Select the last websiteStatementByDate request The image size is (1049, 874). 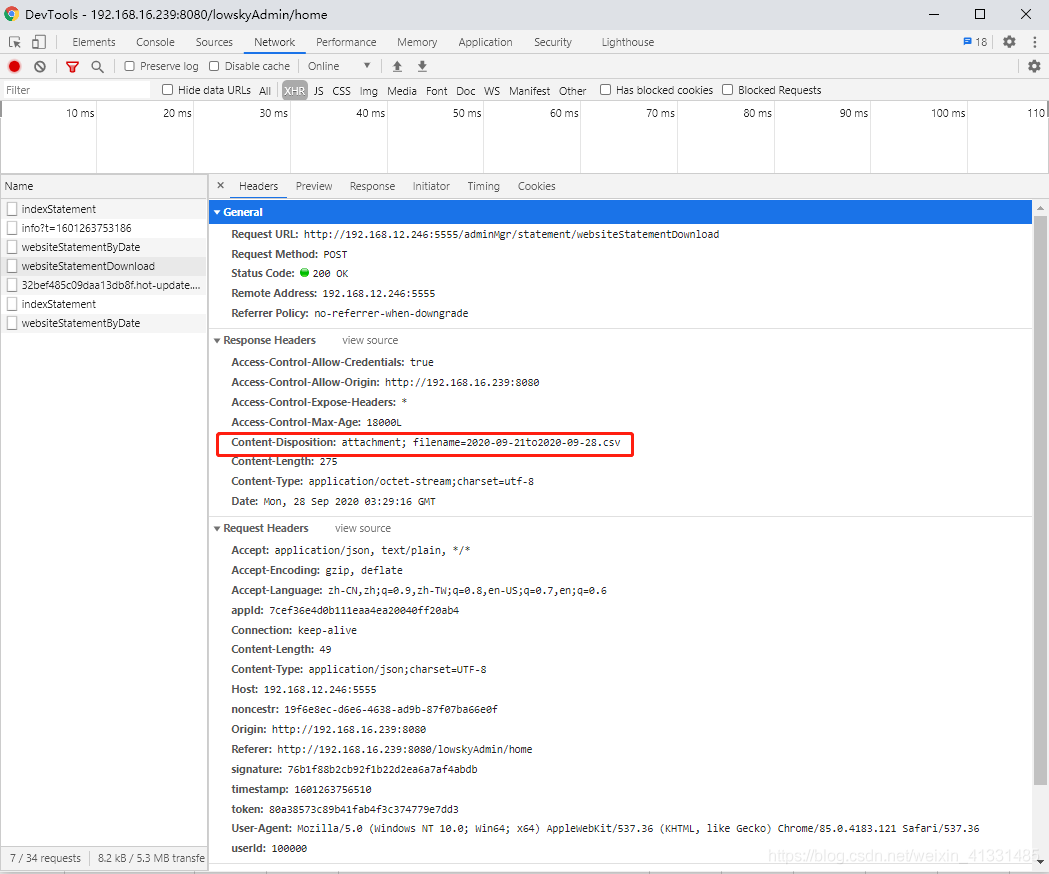[104, 323]
